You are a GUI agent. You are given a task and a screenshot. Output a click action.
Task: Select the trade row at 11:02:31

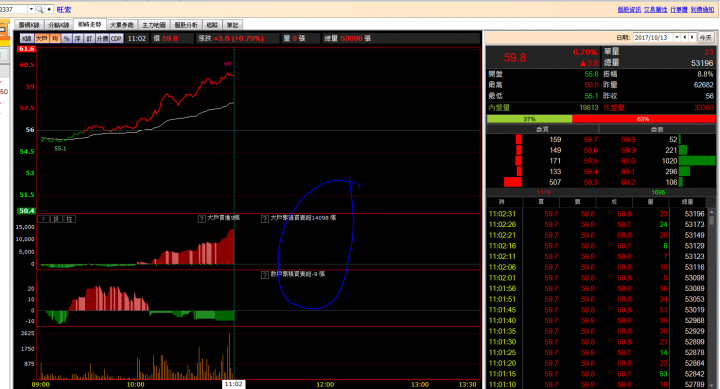tap(597, 214)
